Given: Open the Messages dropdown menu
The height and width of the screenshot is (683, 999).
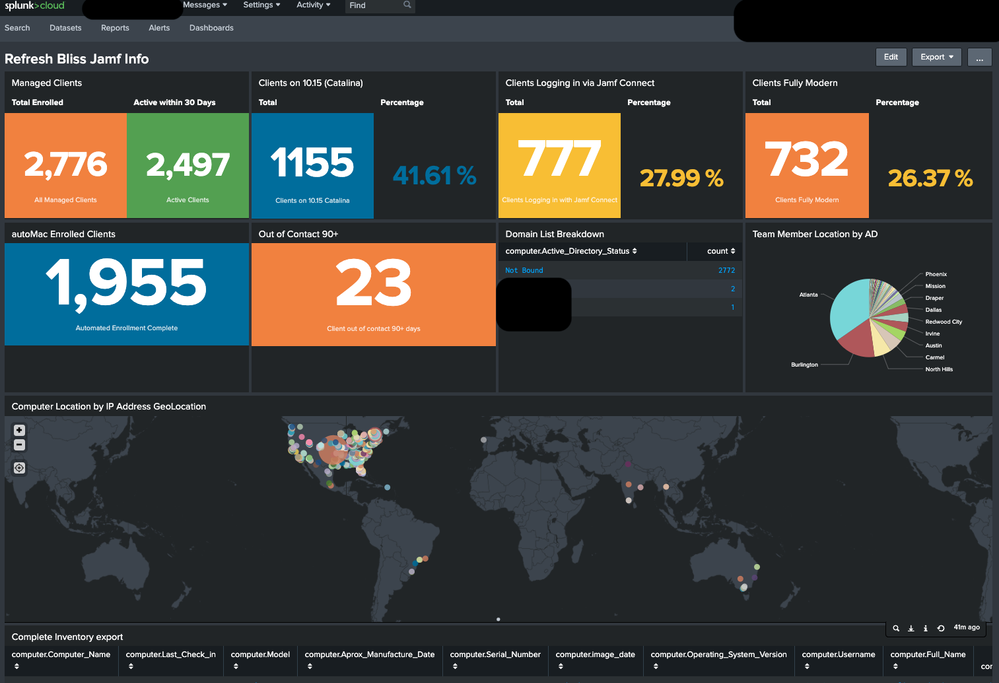Looking at the screenshot, I should pyautogui.click(x=205, y=5).
